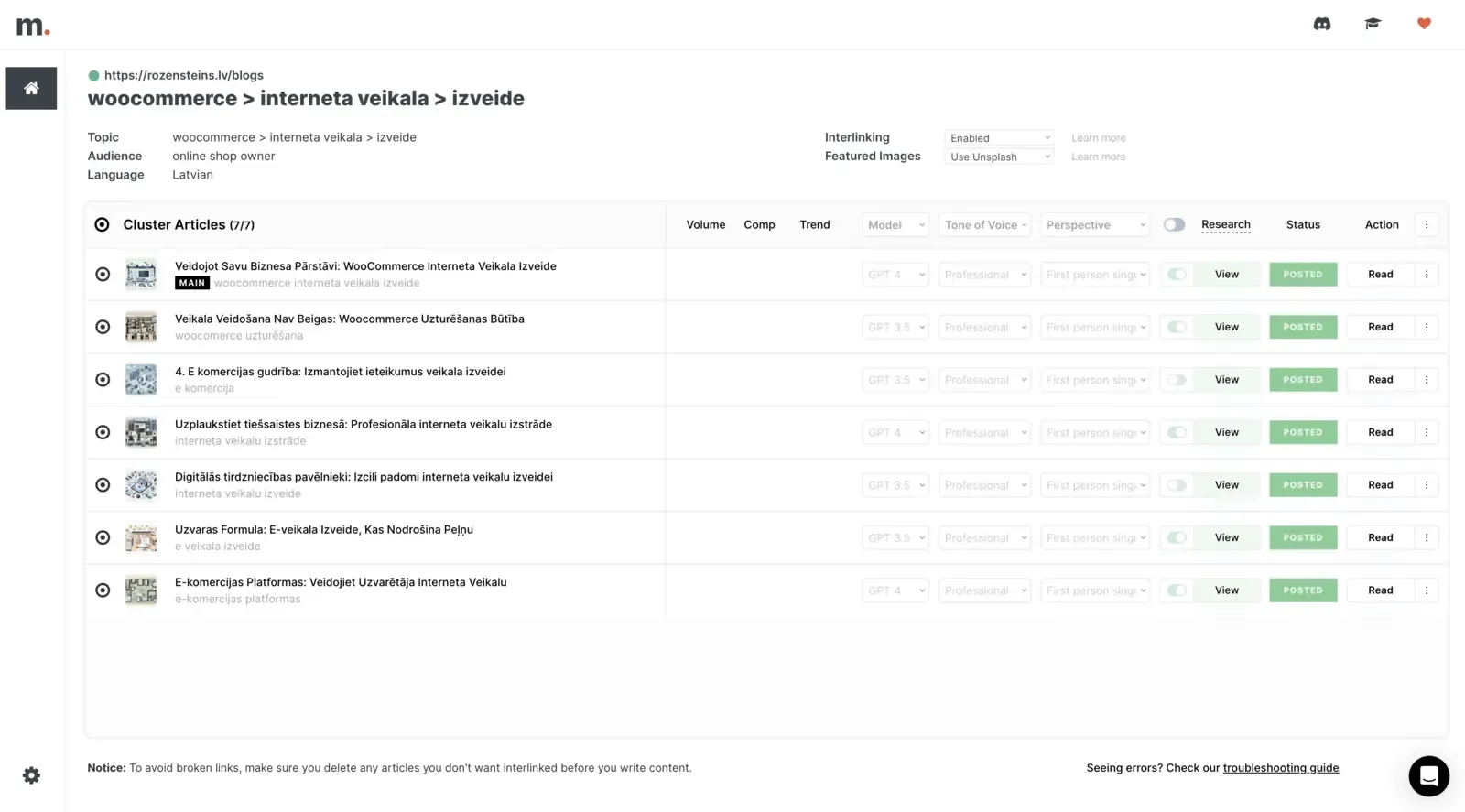Viewport: 1465px width, 812px height.
Task: Open the Discord icon in top bar
Action: click(1321, 24)
